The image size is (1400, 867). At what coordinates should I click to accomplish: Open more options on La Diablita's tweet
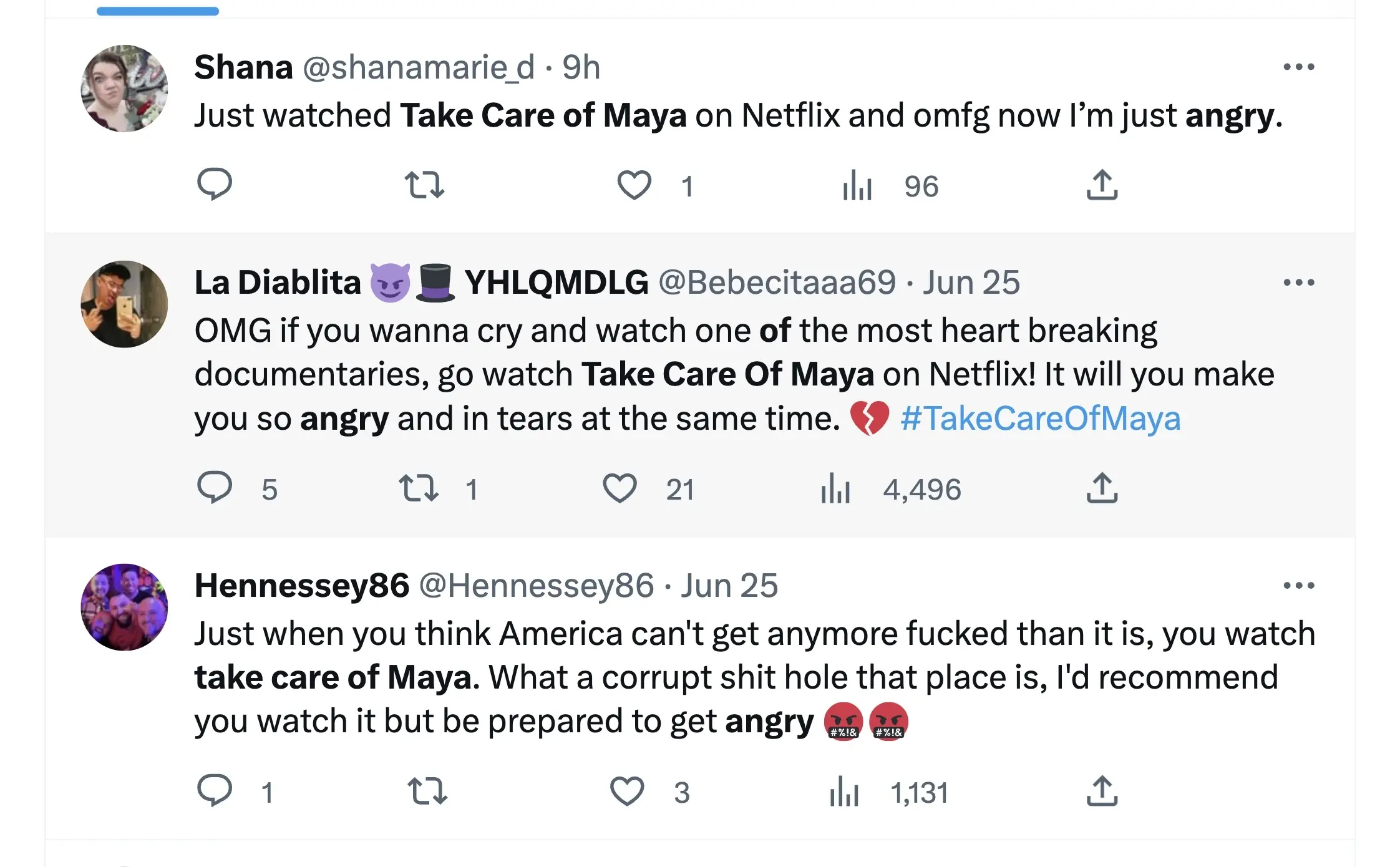[1299, 283]
